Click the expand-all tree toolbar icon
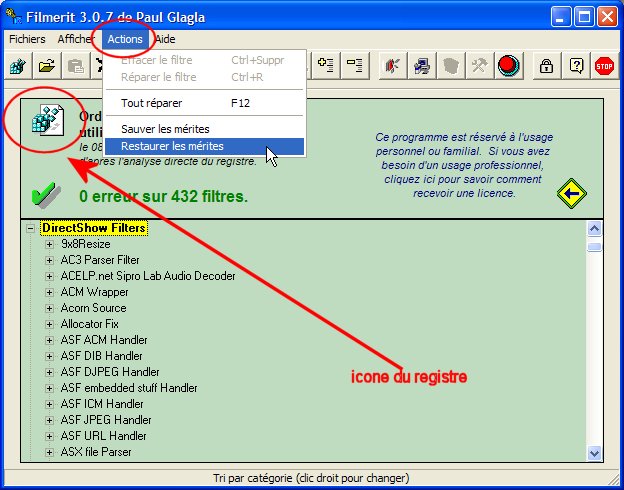This screenshot has width=624, height=490. tap(326, 65)
